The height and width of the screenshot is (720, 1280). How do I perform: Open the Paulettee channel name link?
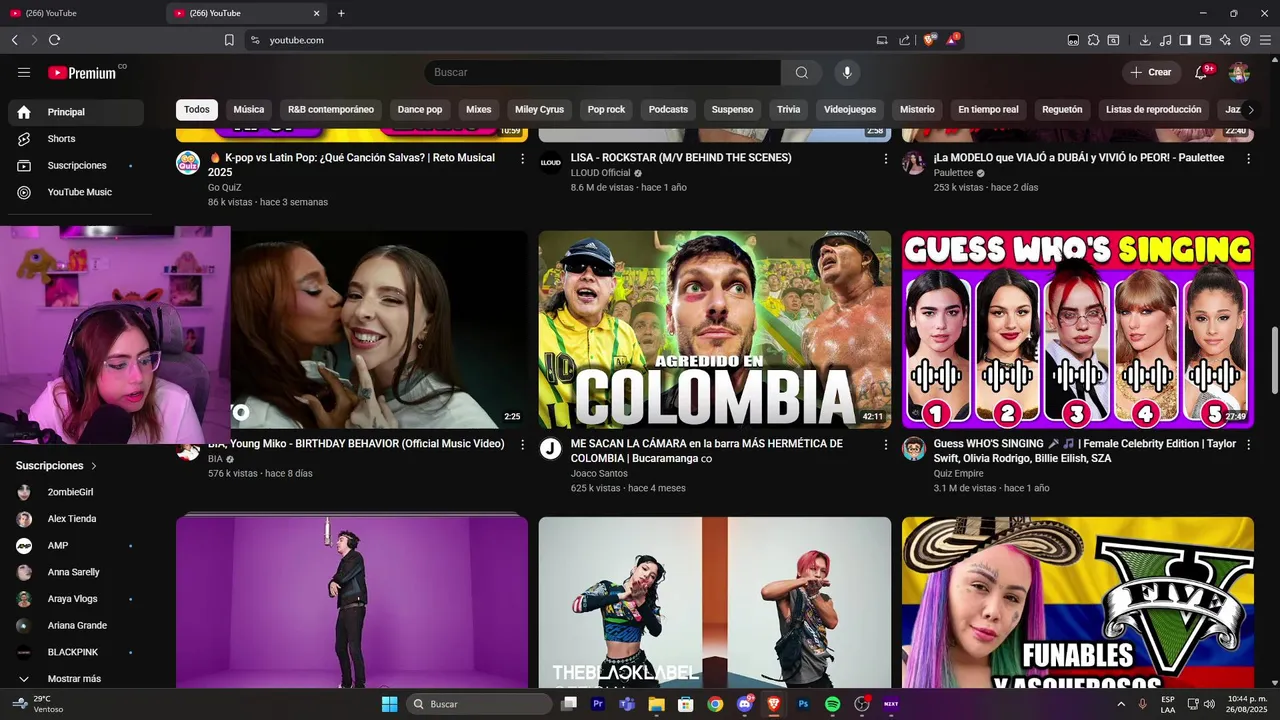click(x=953, y=173)
